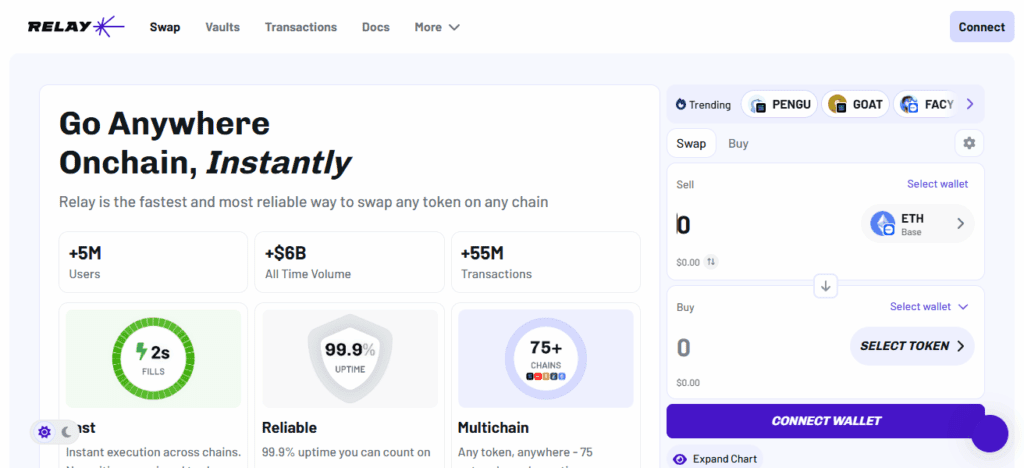Click the +$6B All Time Volume card
The height and width of the screenshot is (468, 1024).
coord(349,262)
